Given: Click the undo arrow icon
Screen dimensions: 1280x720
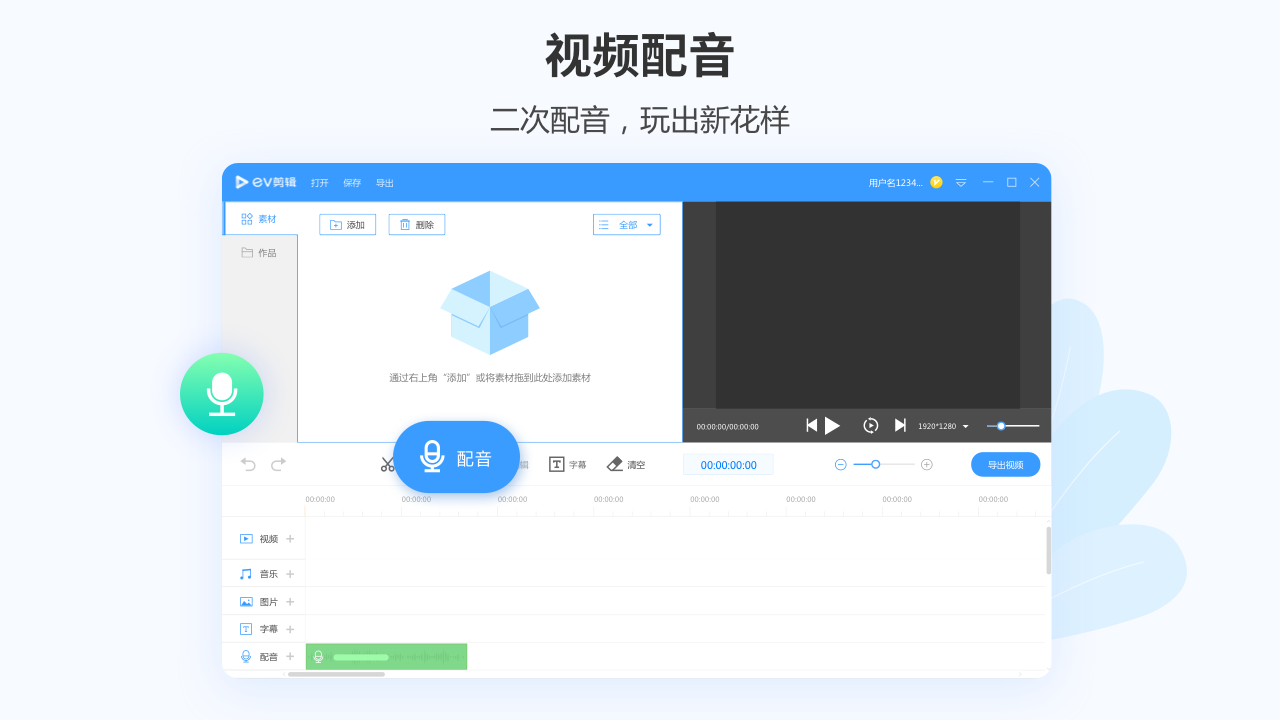Looking at the screenshot, I should coord(247,464).
